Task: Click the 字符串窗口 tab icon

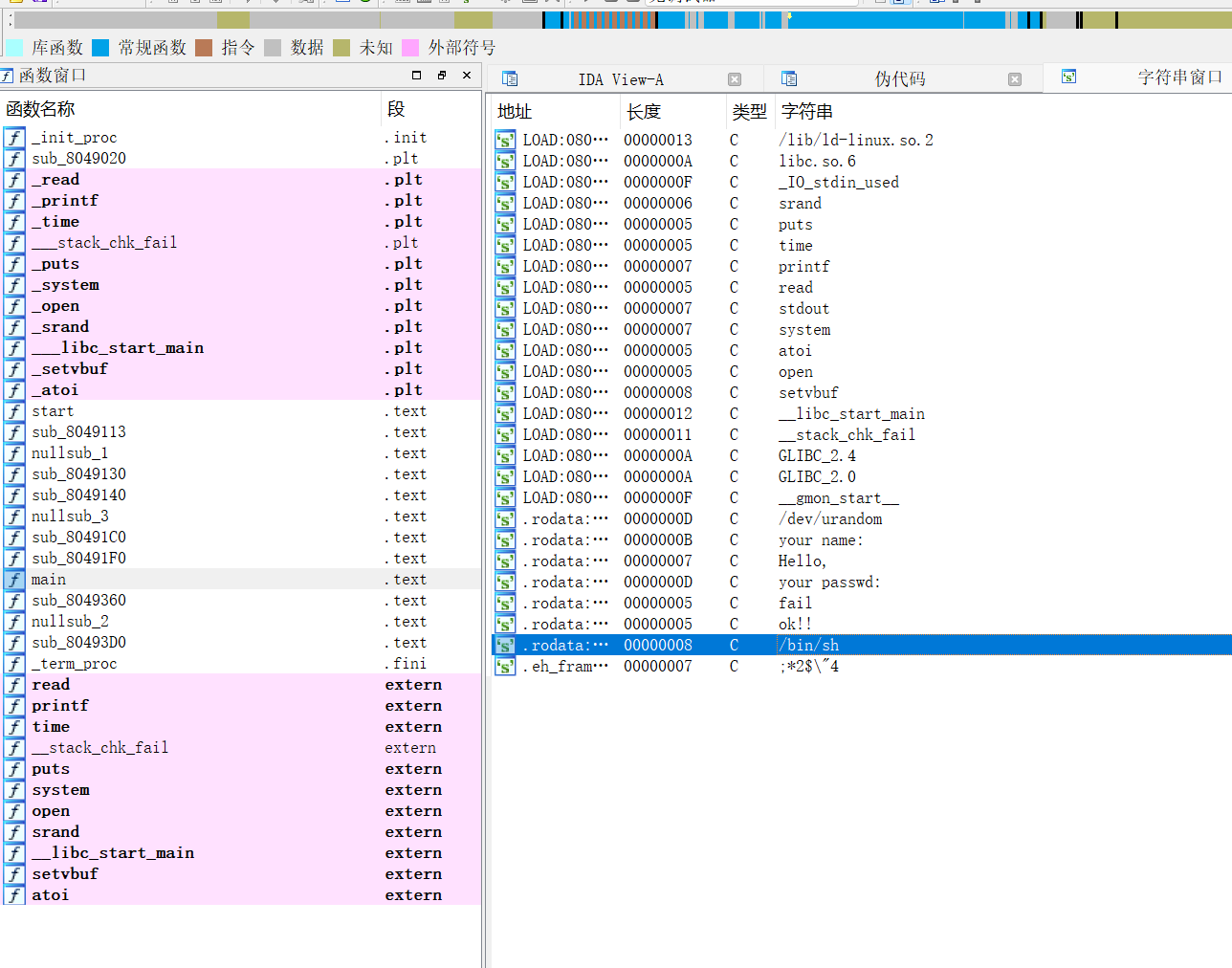Action: click(1068, 77)
